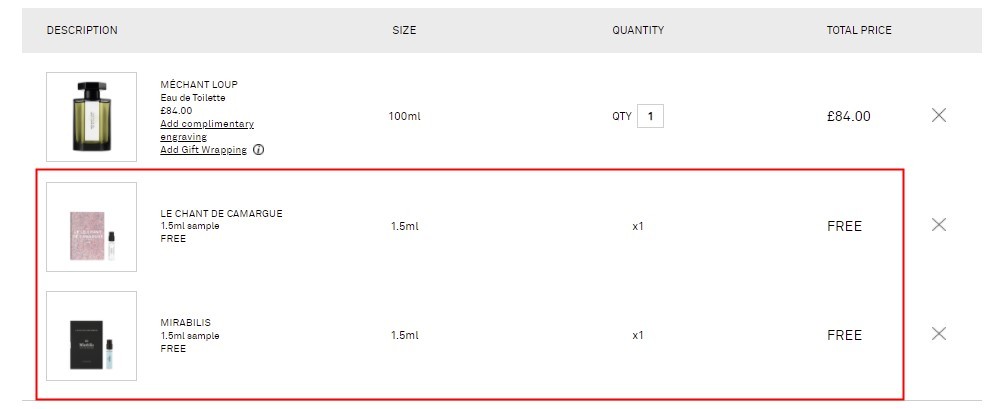Screen dimensions: 989x409
Task: Select the Add Gift Wrapping link
Action: [203, 150]
